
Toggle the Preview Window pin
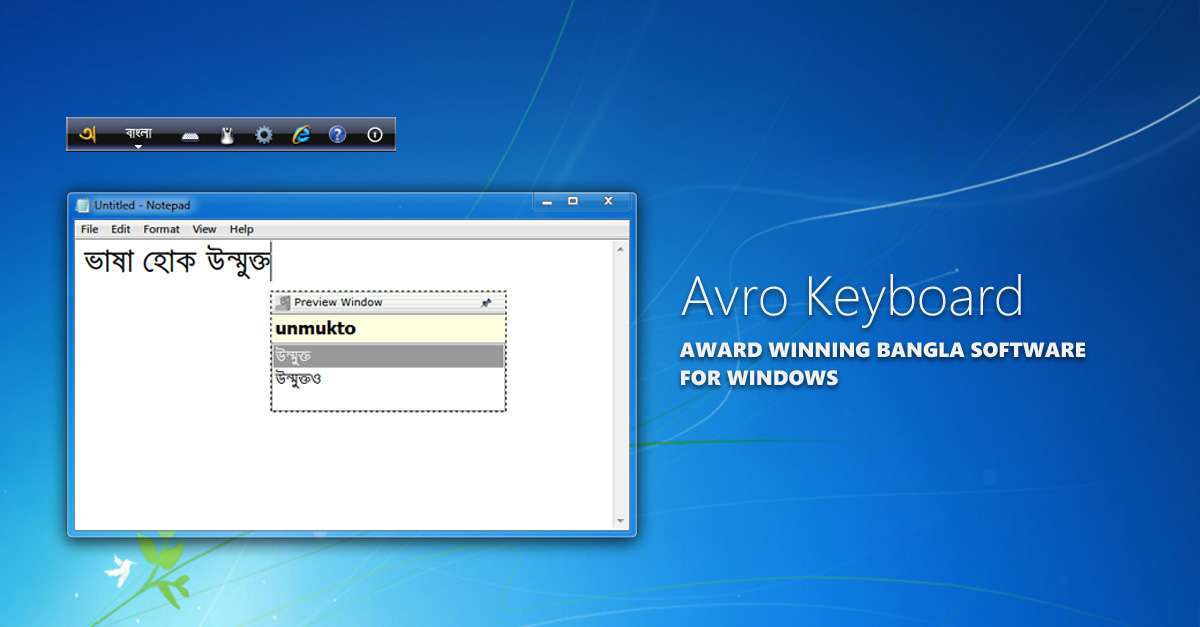coord(487,303)
